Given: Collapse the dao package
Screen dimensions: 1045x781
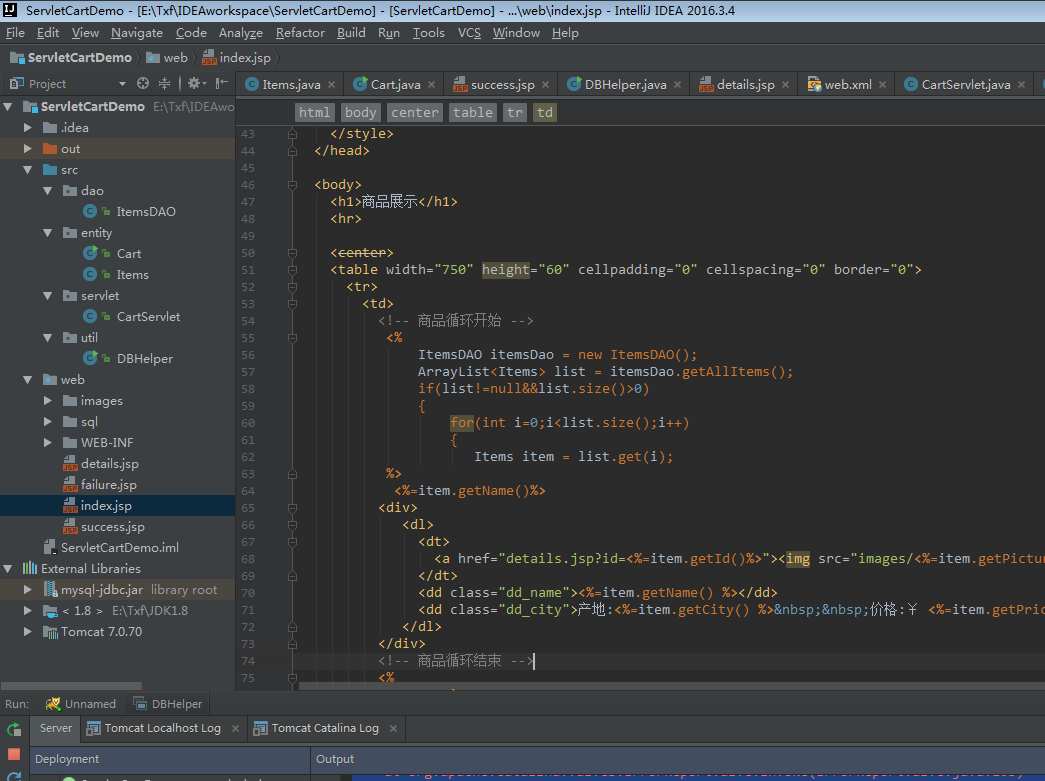Looking at the screenshot, I should (47, 191).
